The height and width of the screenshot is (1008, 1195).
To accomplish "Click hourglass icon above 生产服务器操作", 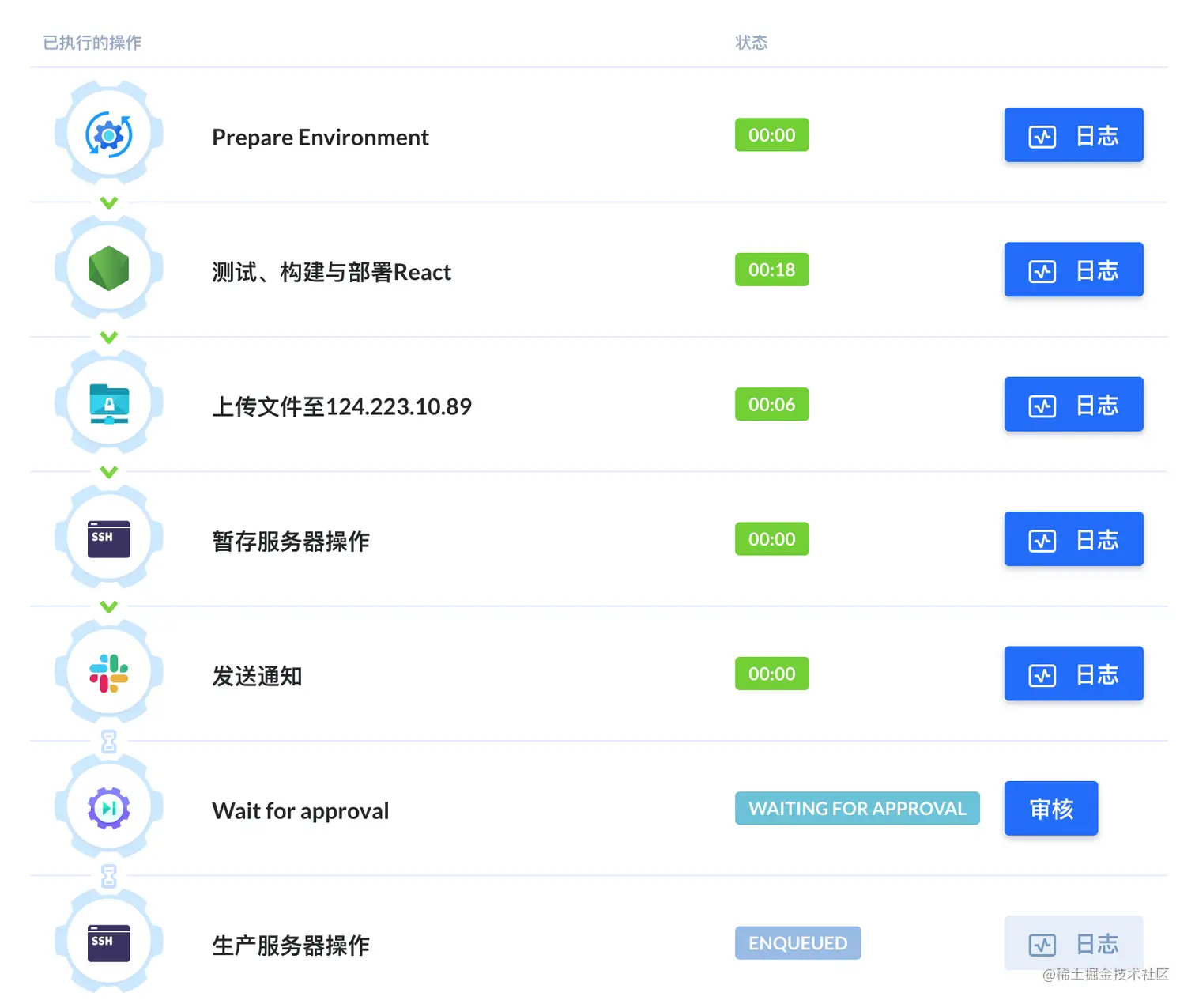I will pos(109,876).
